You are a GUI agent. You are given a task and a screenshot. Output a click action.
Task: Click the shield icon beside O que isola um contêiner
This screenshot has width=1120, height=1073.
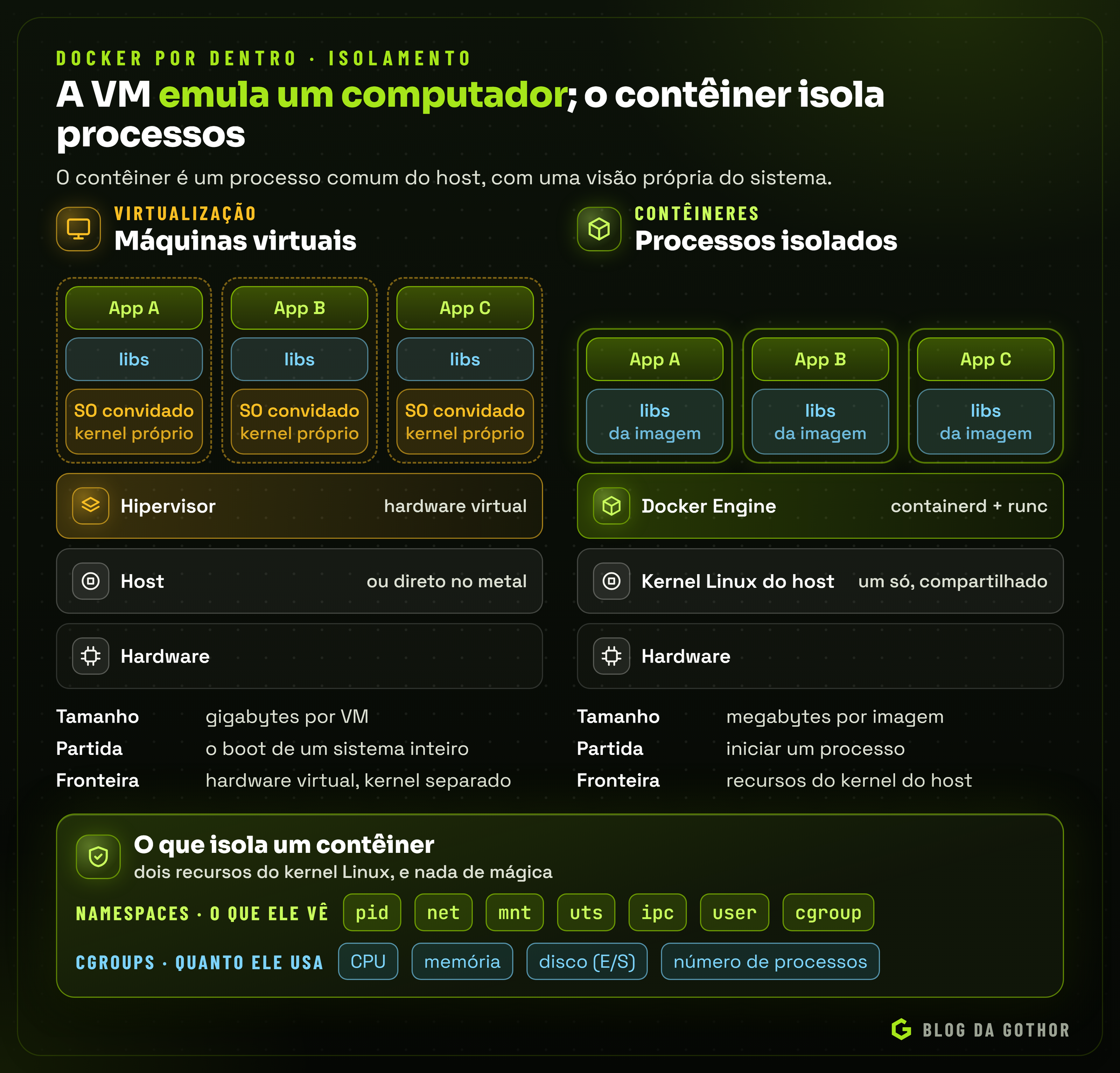point(98,857)
